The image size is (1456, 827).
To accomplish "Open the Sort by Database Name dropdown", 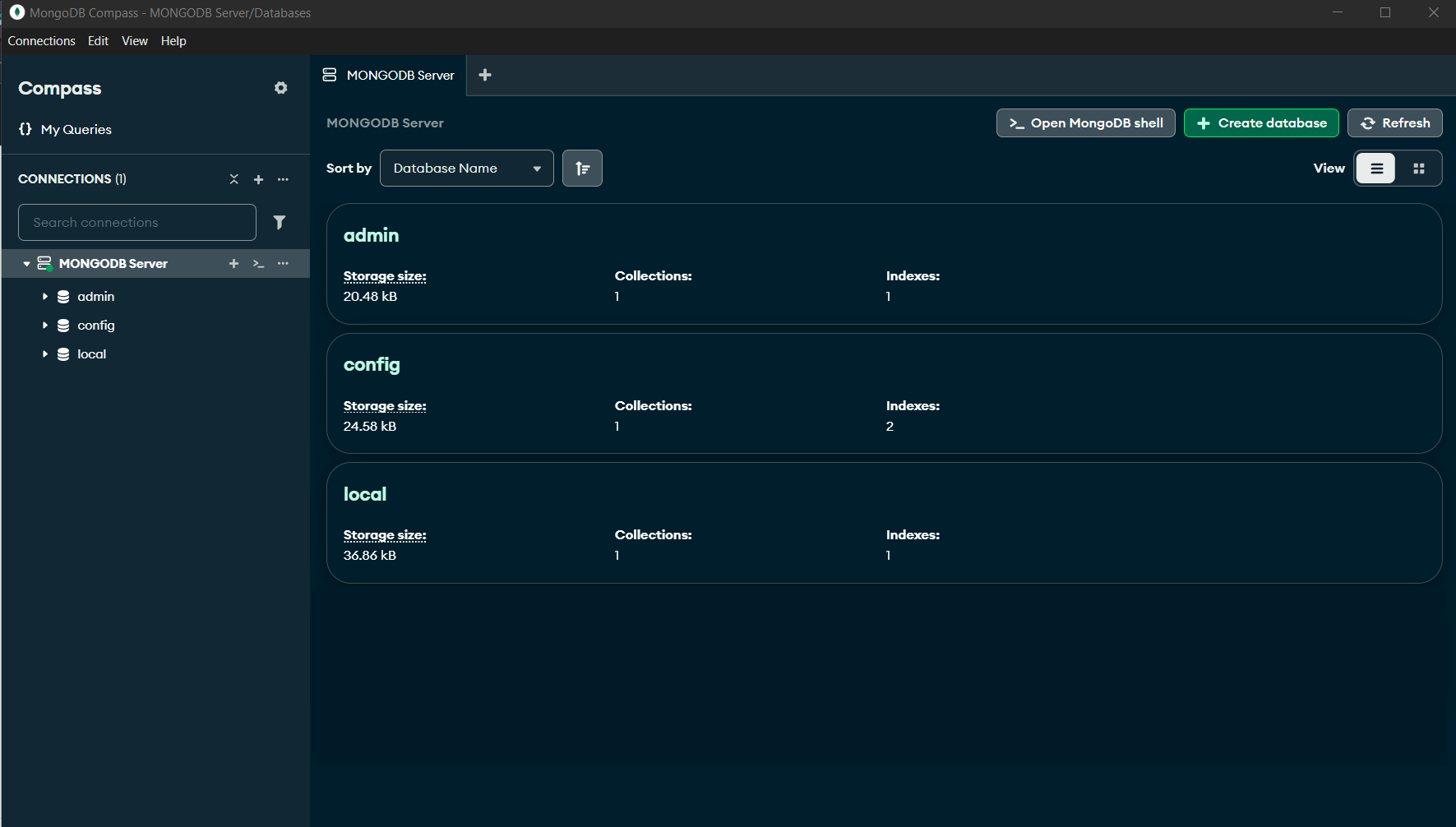I will [x=467, y=169].
